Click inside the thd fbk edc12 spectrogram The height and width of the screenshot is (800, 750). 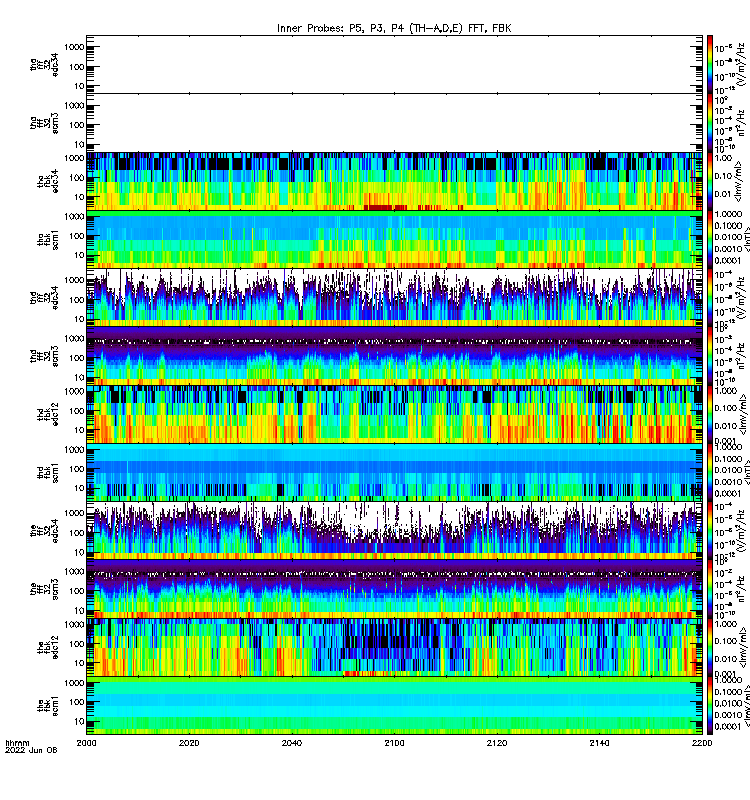(394, 414)
